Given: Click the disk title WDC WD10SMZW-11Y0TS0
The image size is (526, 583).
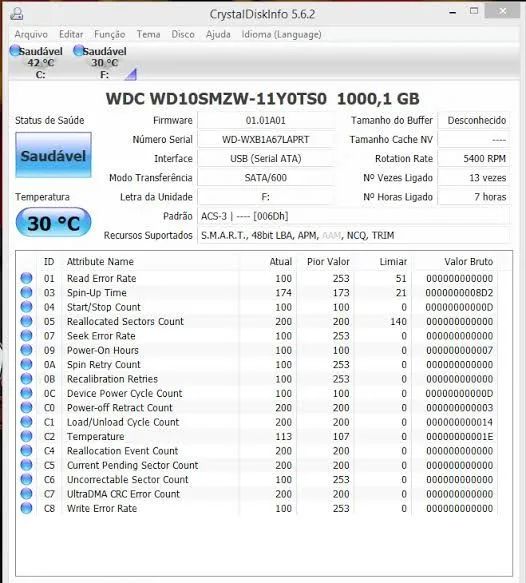Looking at the screenshot, I should (216, 99).
